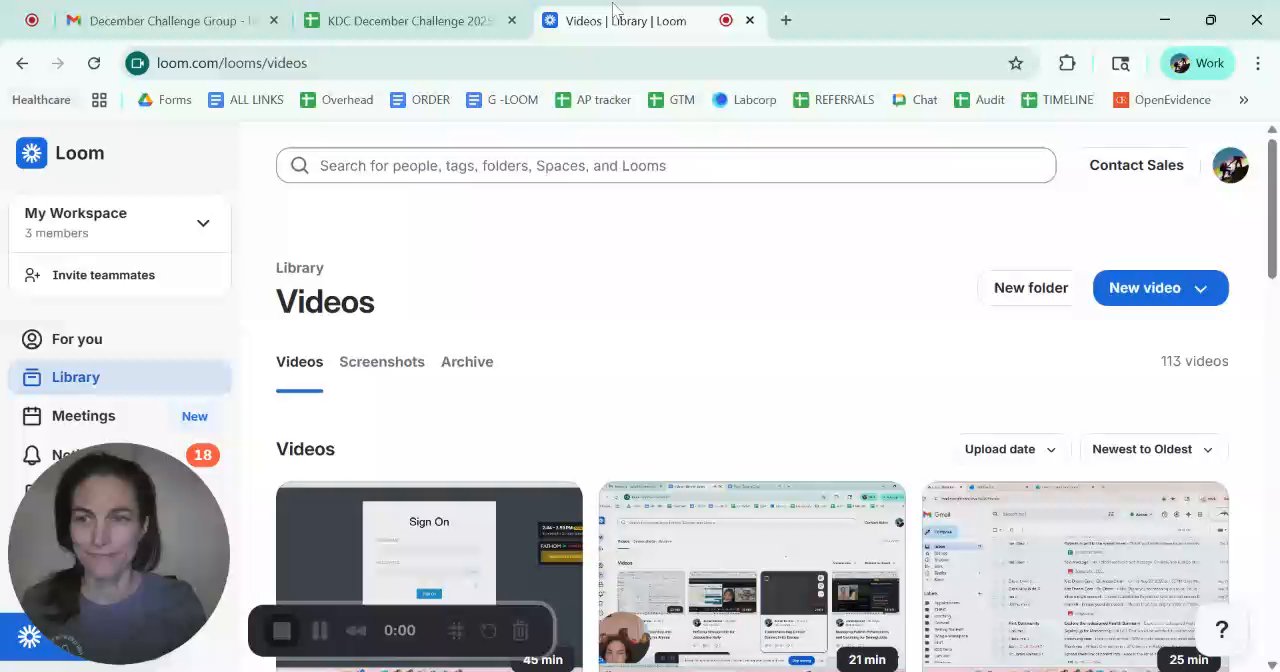This screenshot has width=1280, height=672.
Task: Open the Work profile chip
Action: 1198,63
